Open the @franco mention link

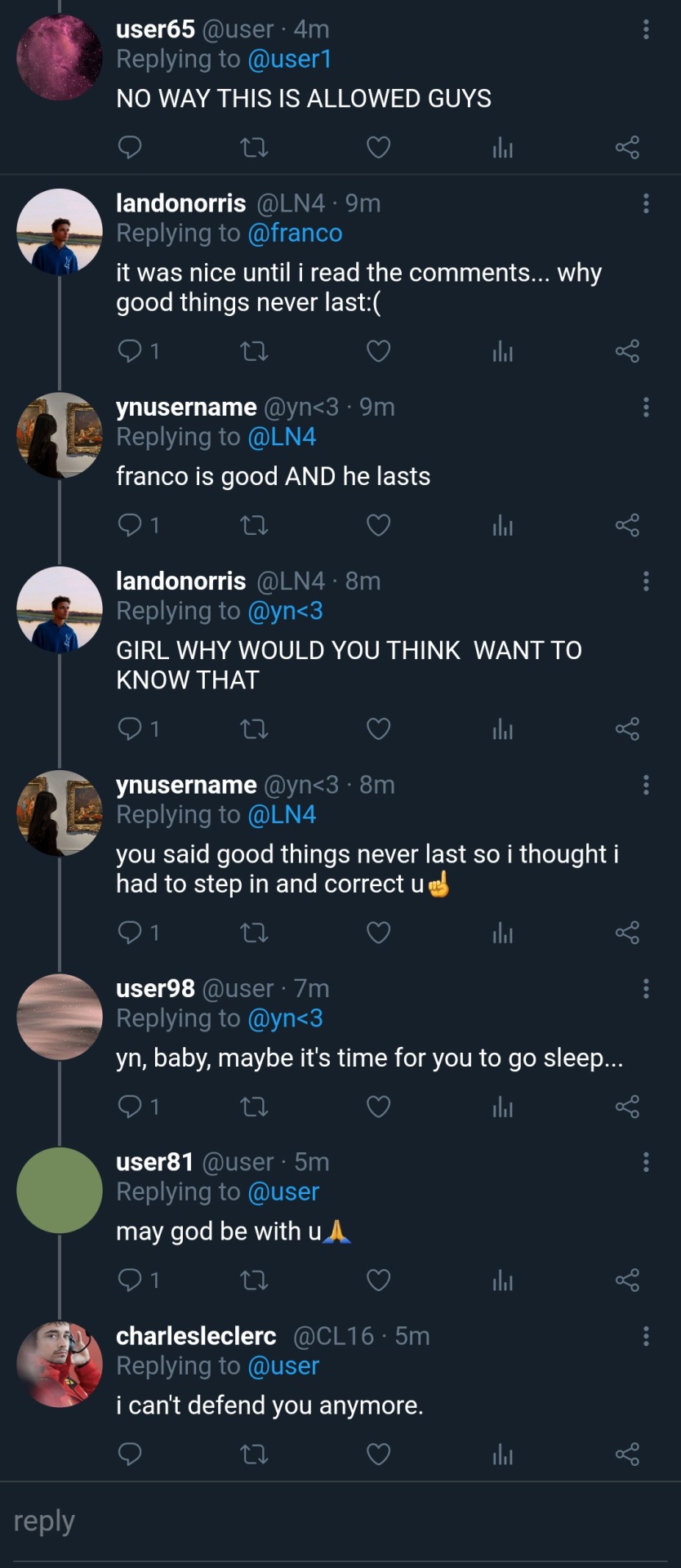[295, 234]
